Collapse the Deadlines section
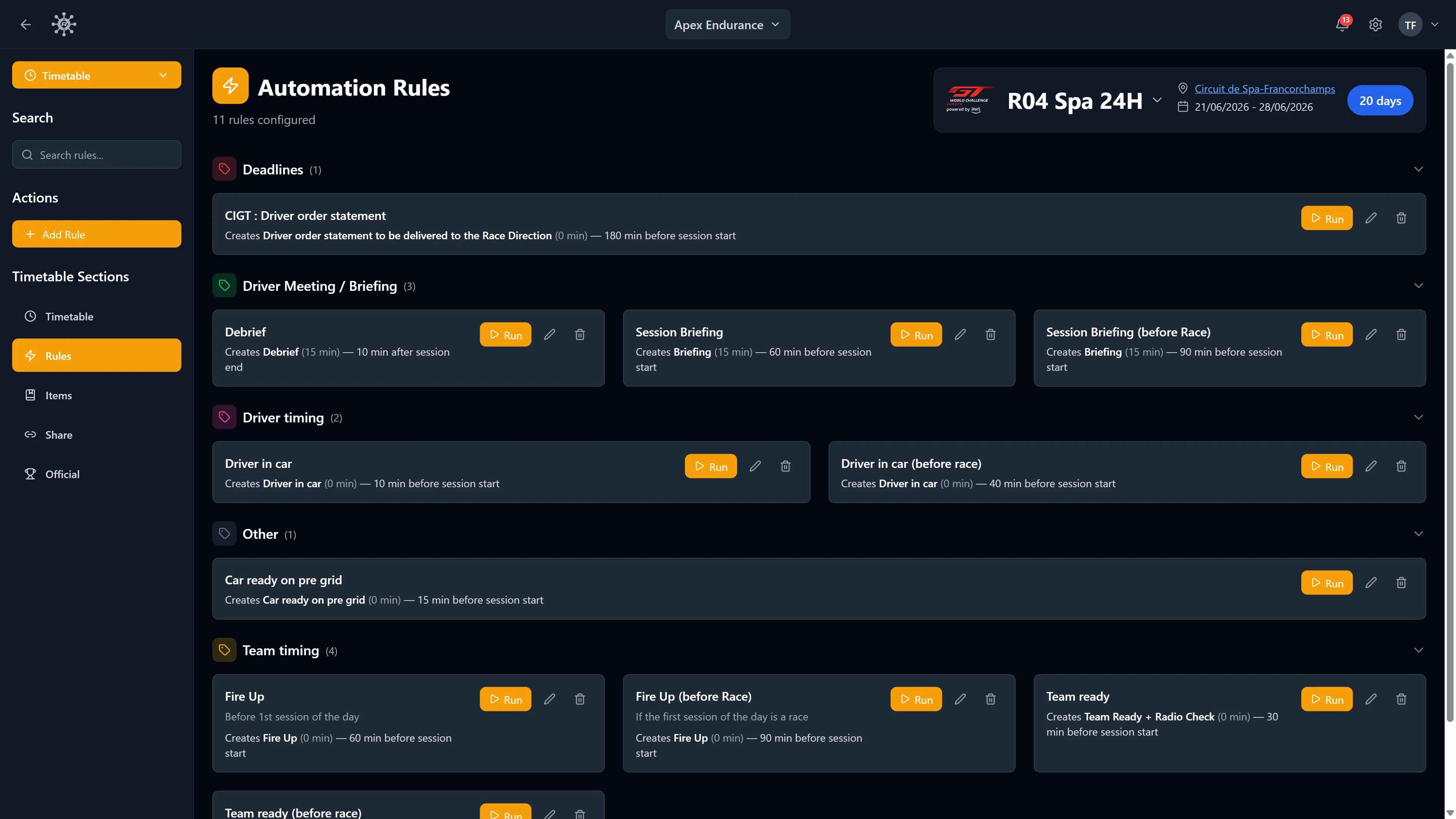Screen dimensions: 1456x819 point(1418,169)
